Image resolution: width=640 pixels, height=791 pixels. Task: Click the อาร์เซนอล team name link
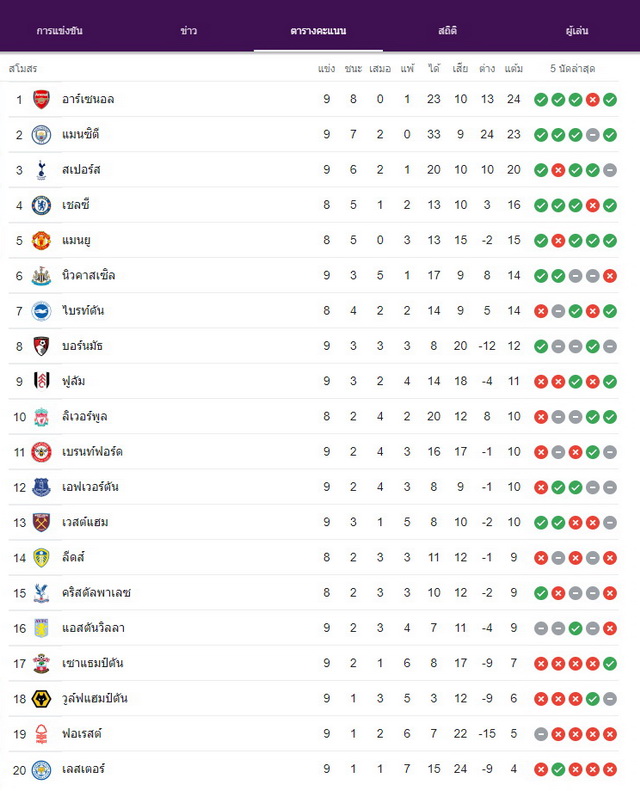pyautogui.click(x=88, y=99)
